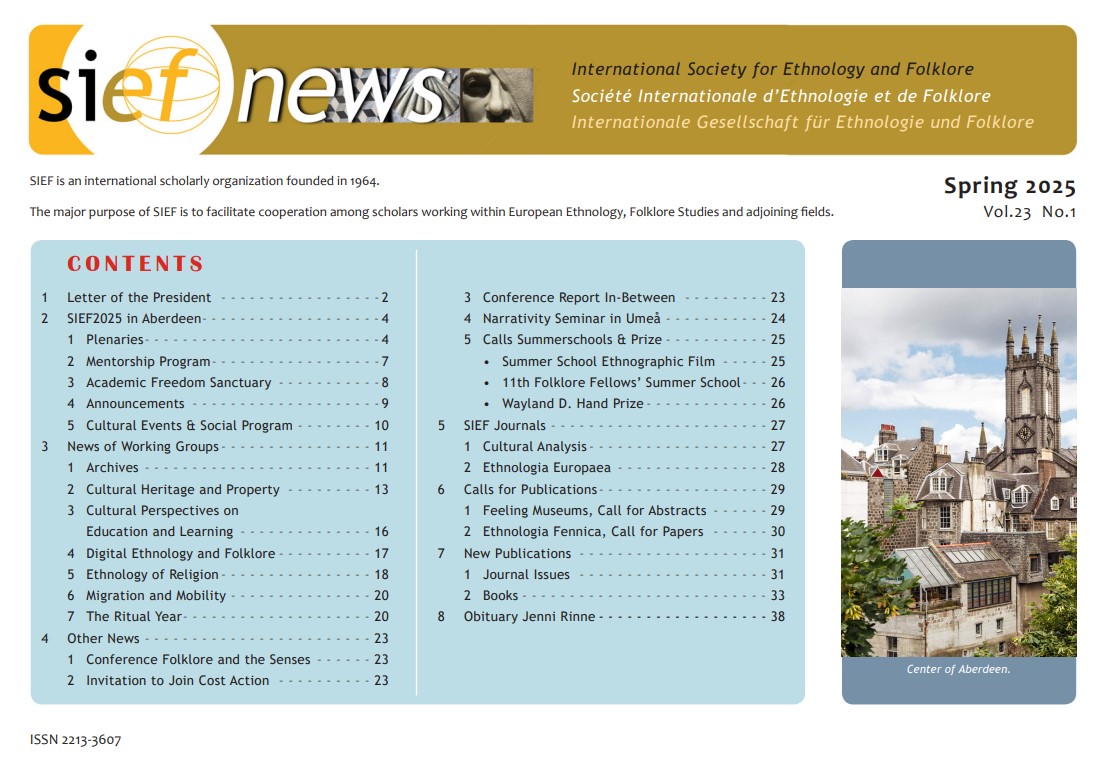This screenshot has width=1105, height=765.
Task: Go to Migration and Mobility section
Action: 156,595
